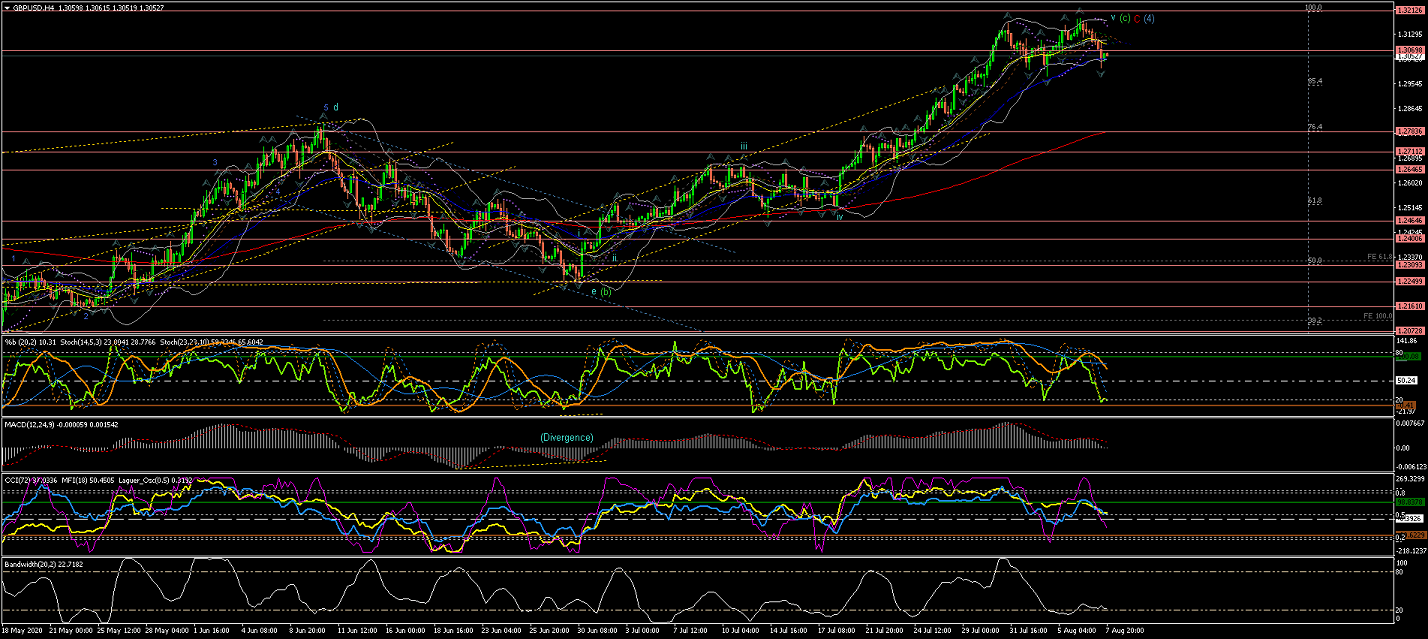Select the red C wave label
The image size is (1428, 639).
pyautogui.click(x=1137, y=18)
